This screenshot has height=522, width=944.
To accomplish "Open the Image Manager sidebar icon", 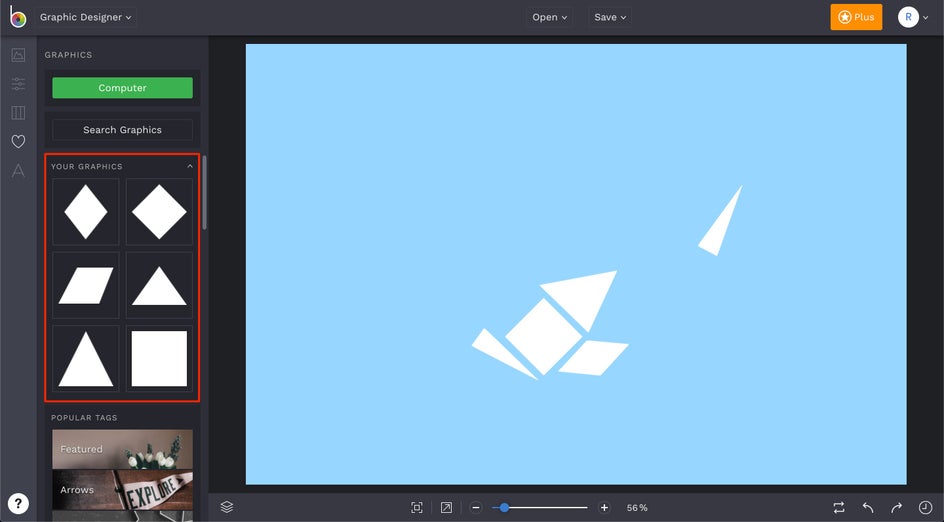I will click(18, 55).
